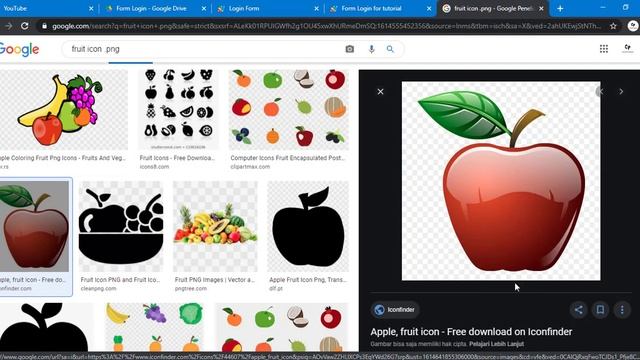Select the 'fruit icon .png' Google tab
The image size is (640, 360).
click(x=492, y=8)
